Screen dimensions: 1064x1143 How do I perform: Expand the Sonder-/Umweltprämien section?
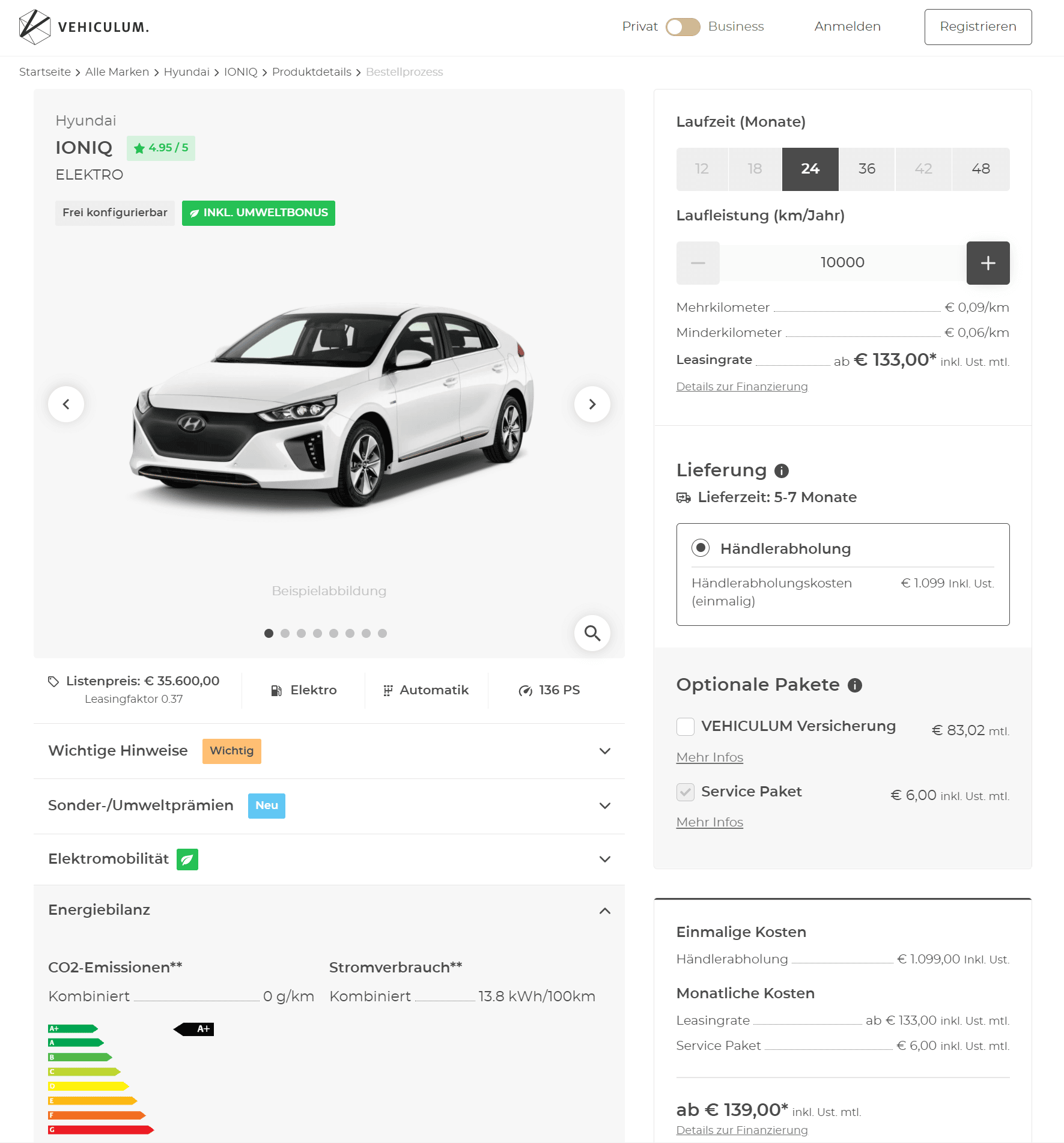coord(329,806)
